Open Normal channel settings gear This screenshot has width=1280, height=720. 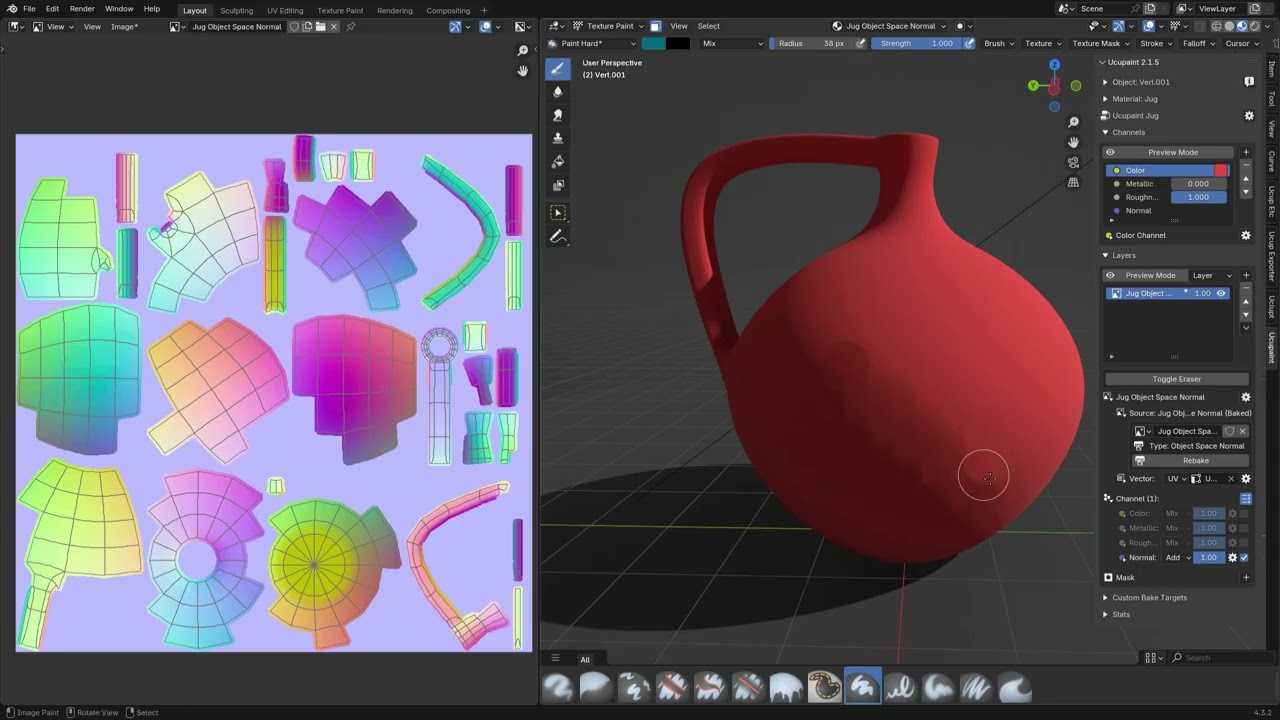pos(1232,557)
